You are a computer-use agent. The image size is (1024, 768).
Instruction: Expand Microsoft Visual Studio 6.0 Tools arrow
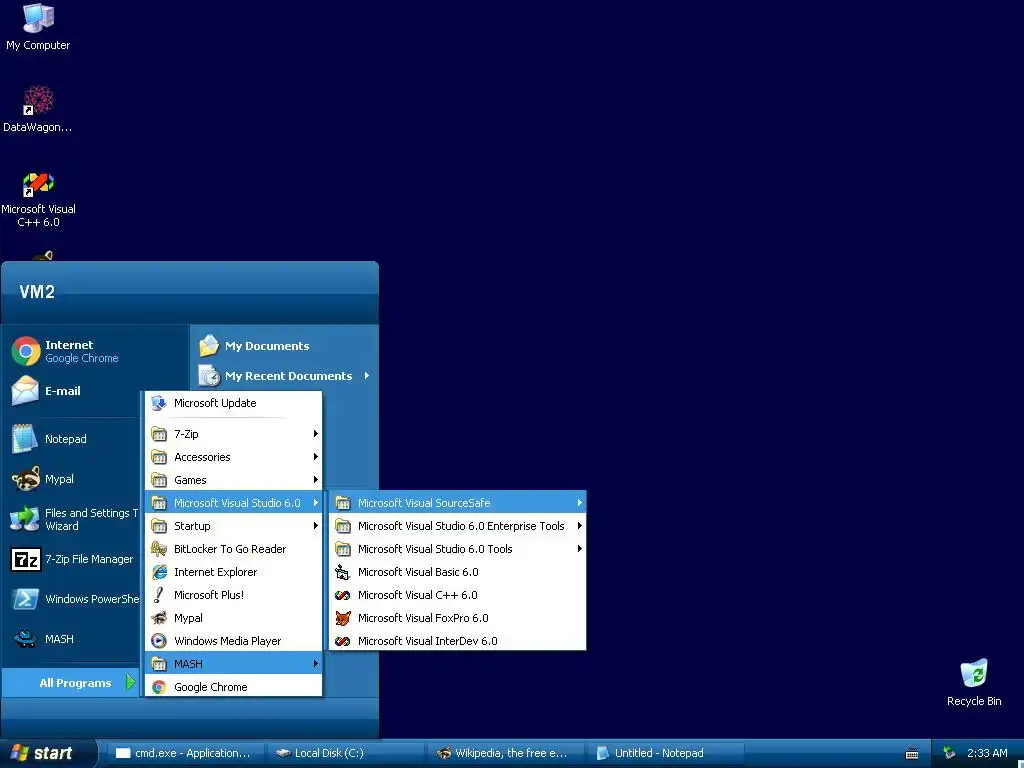579,549
